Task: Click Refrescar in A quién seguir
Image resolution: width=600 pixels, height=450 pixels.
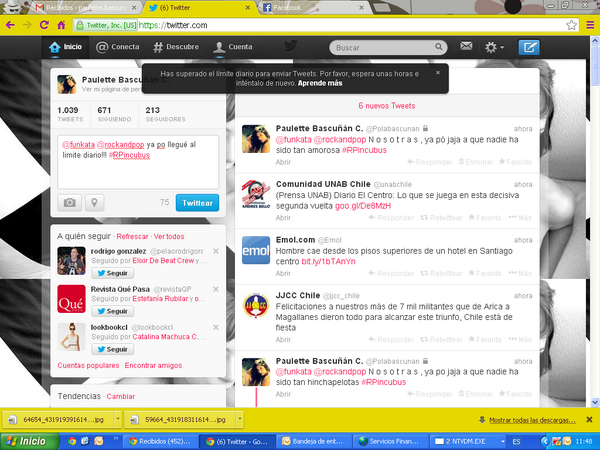Action: [132, 236]
